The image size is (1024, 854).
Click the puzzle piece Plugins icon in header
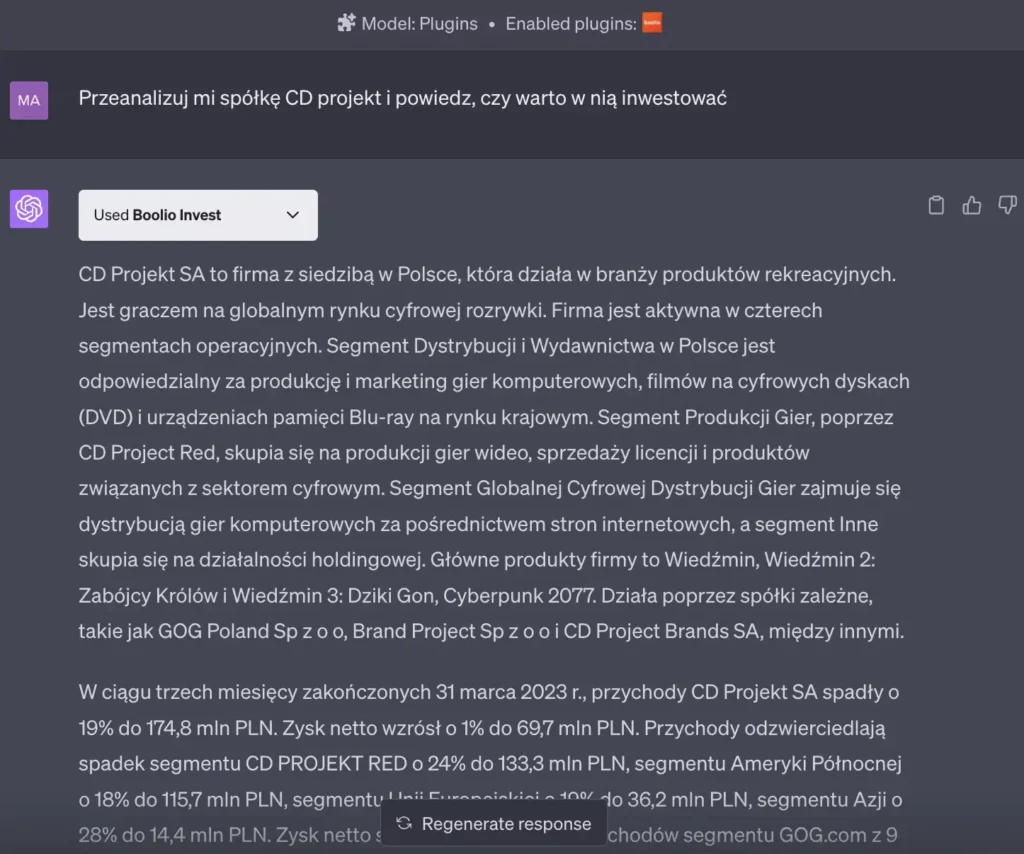(x=347, y=23)
